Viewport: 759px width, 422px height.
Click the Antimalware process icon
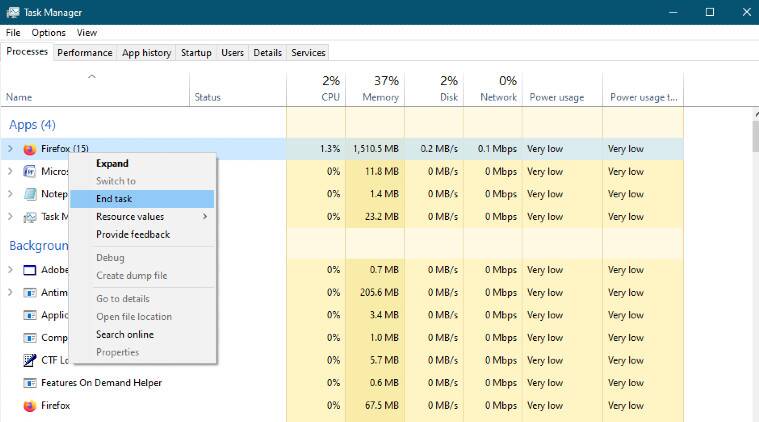(29, 293)
